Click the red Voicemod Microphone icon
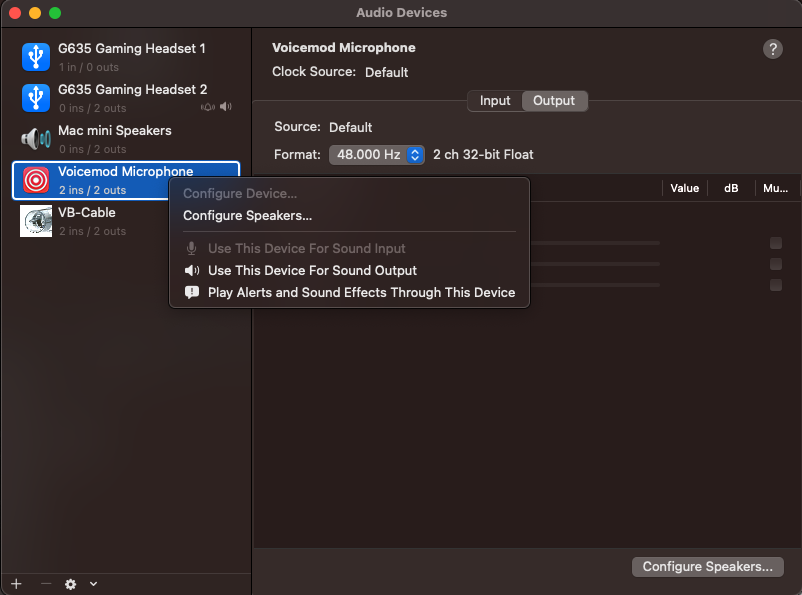This screenshot has height=595, width=802. (x=36, y=180)
